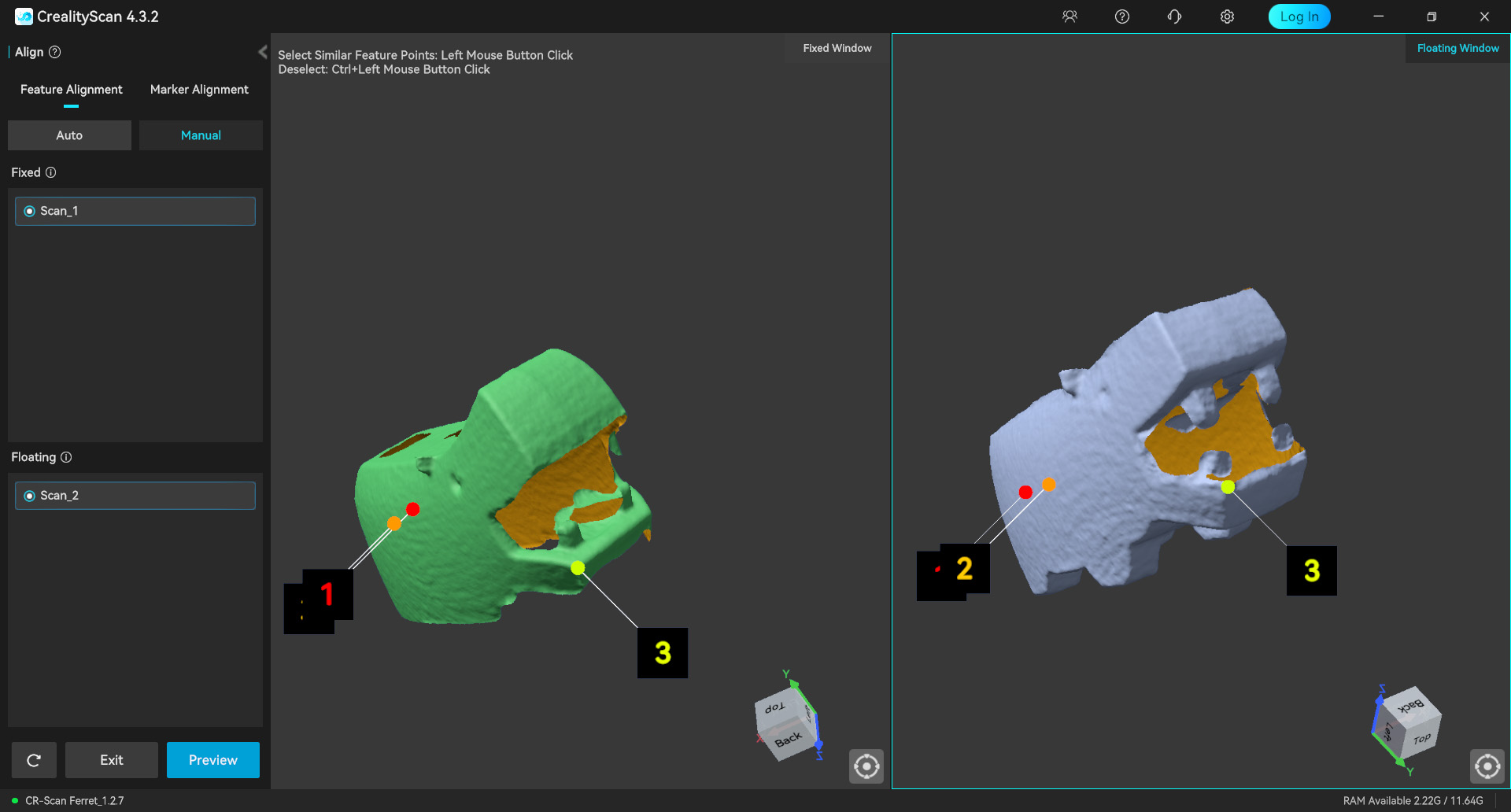Click the Exit button
Viewport: 1511px width, 812px height.
[x=111, y=760]
